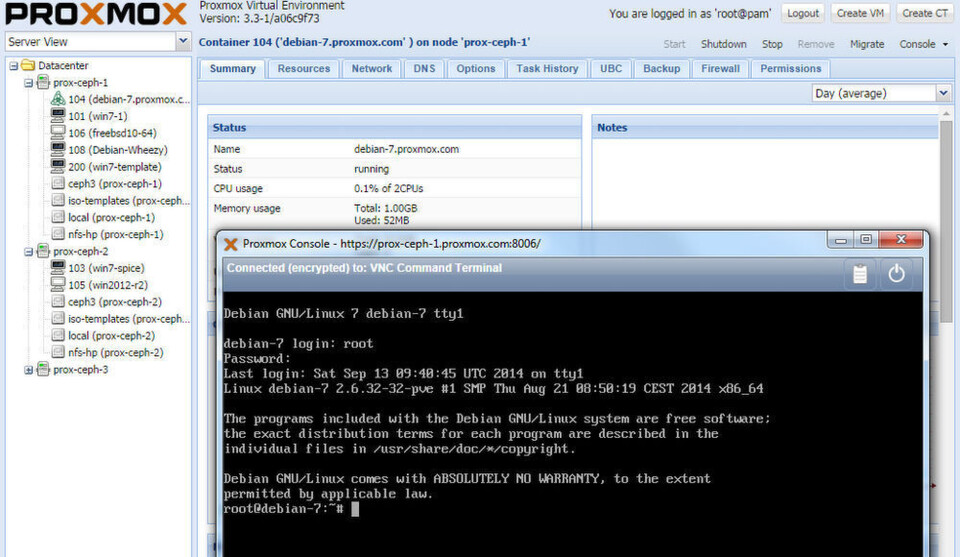Click the Create CT button
The width and height of the screenshot is (960, 557).
pos(924,13)
